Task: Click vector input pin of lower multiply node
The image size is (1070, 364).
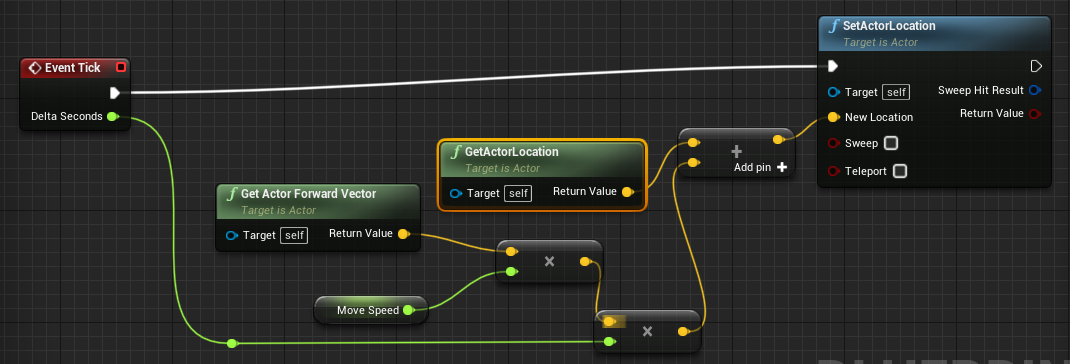Action: pos(609,322)
